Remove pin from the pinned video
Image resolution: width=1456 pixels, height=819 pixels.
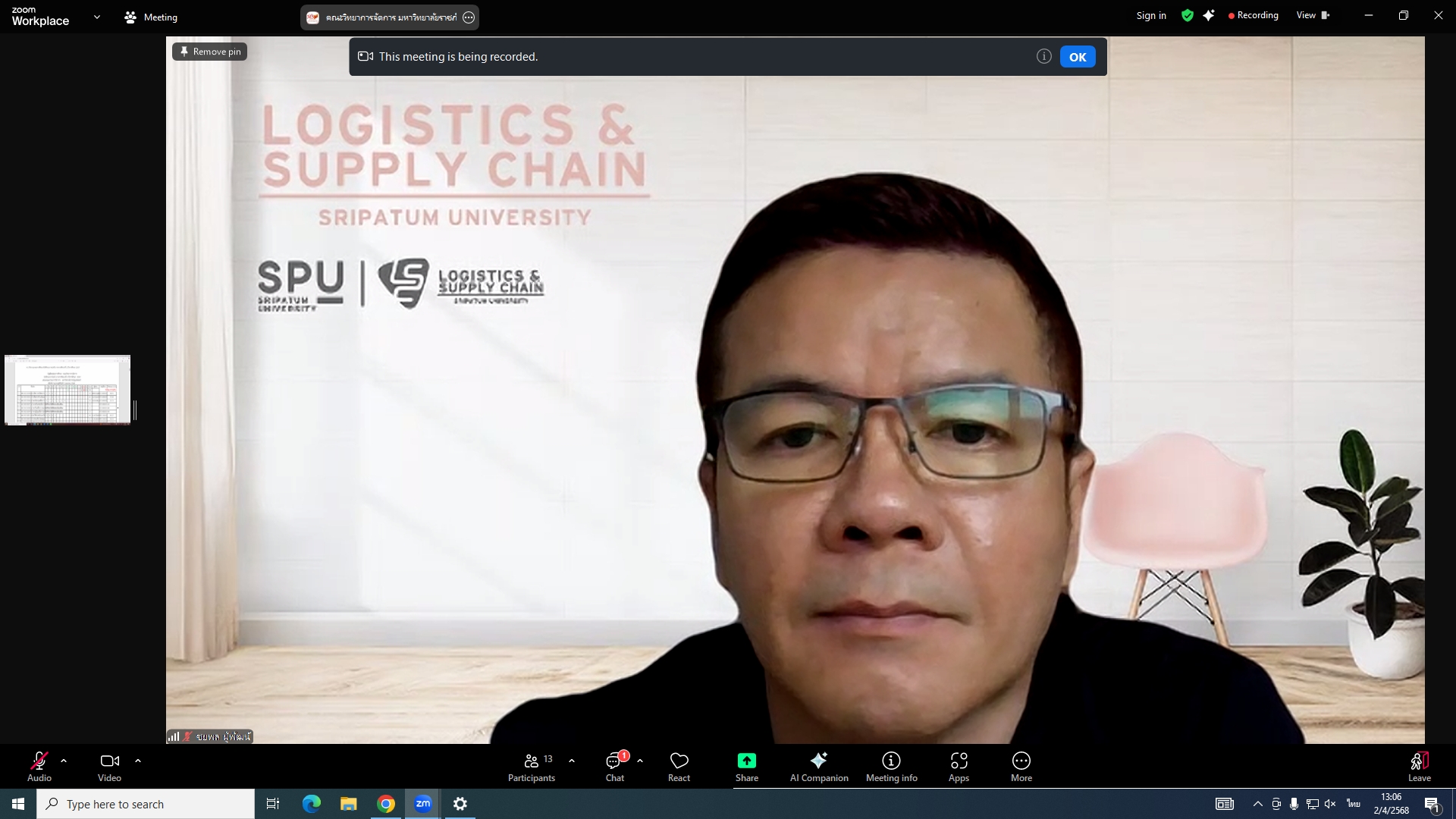click(210, 52)
